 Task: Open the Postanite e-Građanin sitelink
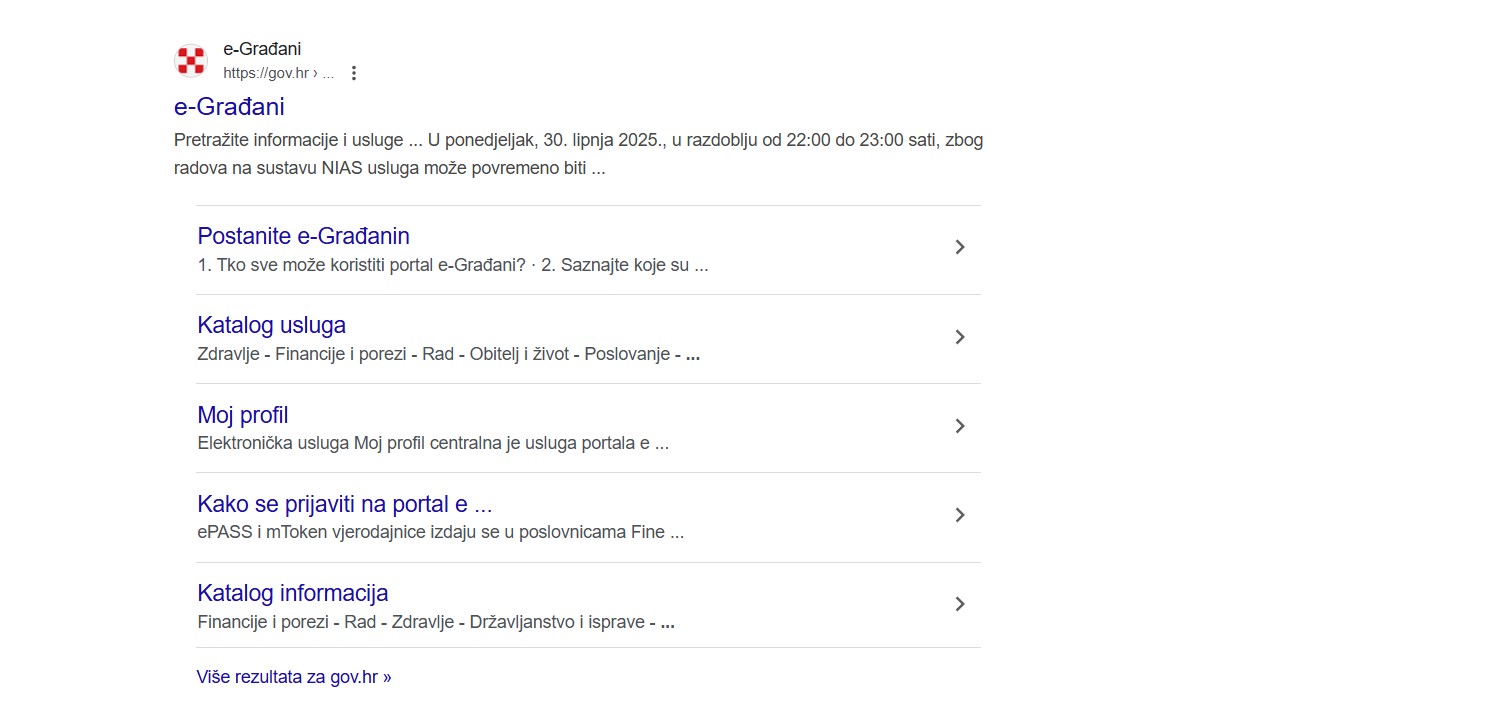[304, 236]
